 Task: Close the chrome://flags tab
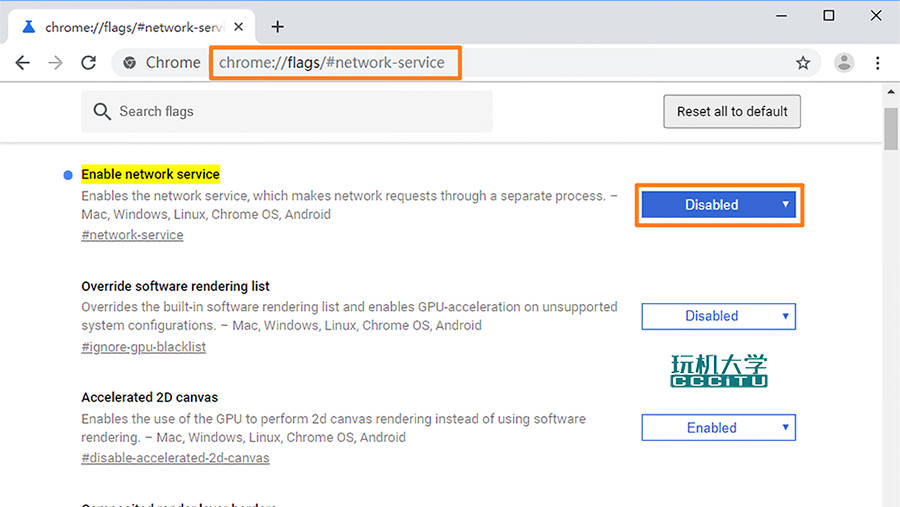(x=240, y=27)
